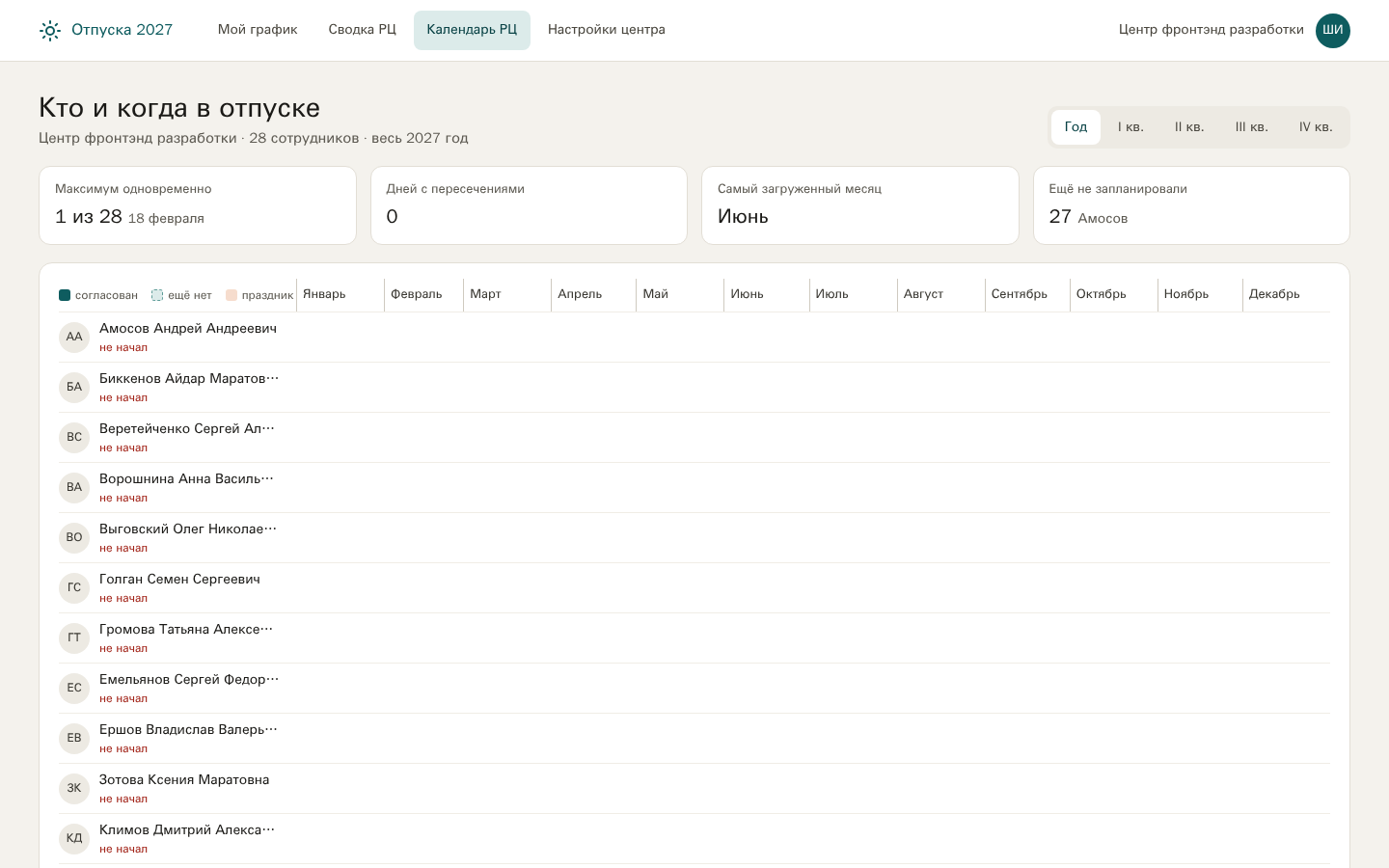Screen dimensions: 1389x868
Task: Click the согласован legend swatch
Action: 65,295
